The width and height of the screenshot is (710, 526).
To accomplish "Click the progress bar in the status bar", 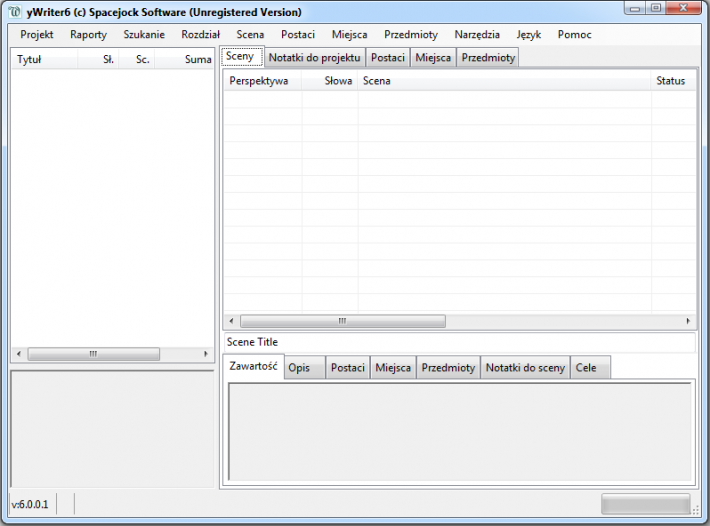I will 646,504.
